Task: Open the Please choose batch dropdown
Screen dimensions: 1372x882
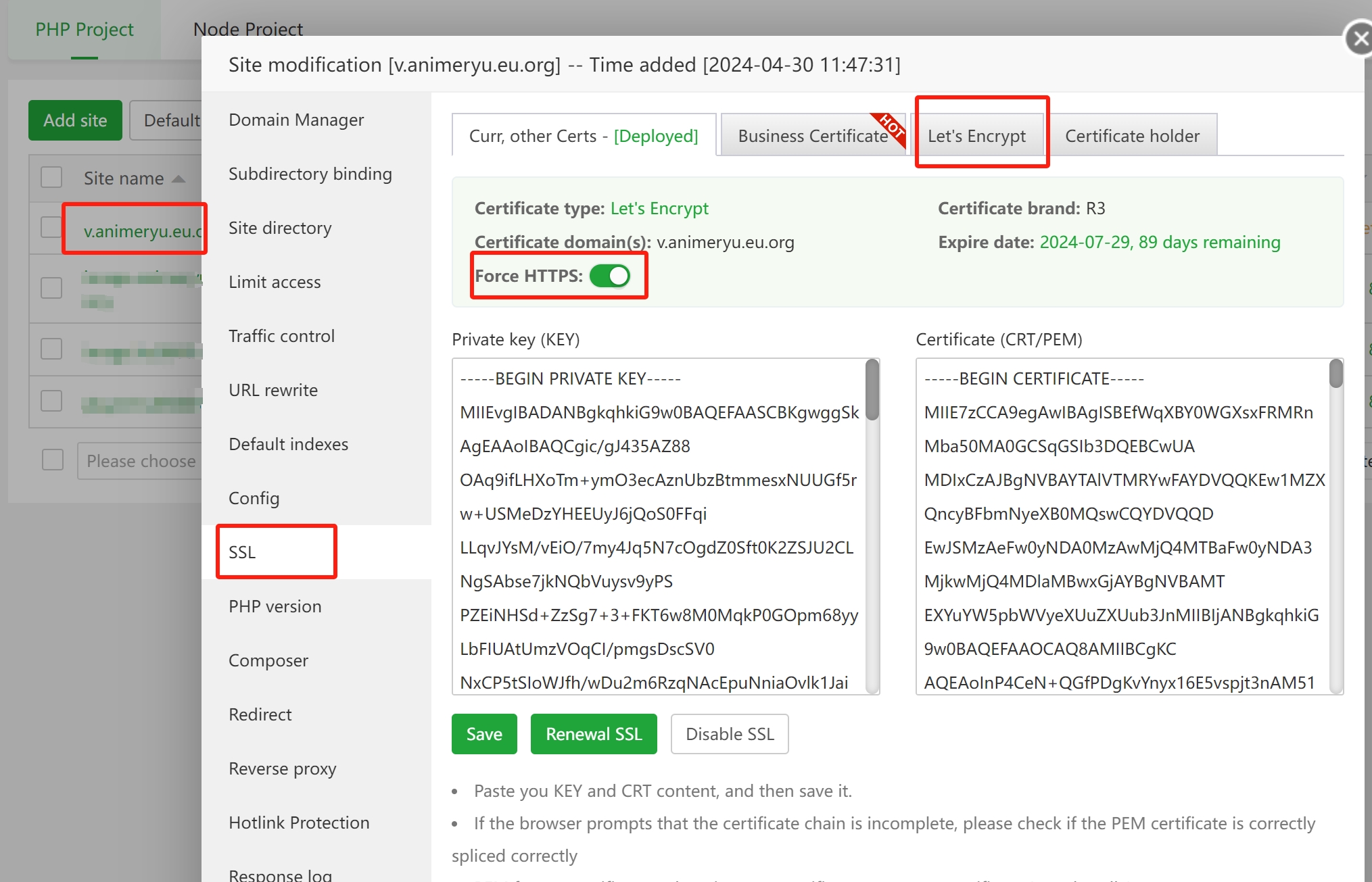Action: (141, 461)
